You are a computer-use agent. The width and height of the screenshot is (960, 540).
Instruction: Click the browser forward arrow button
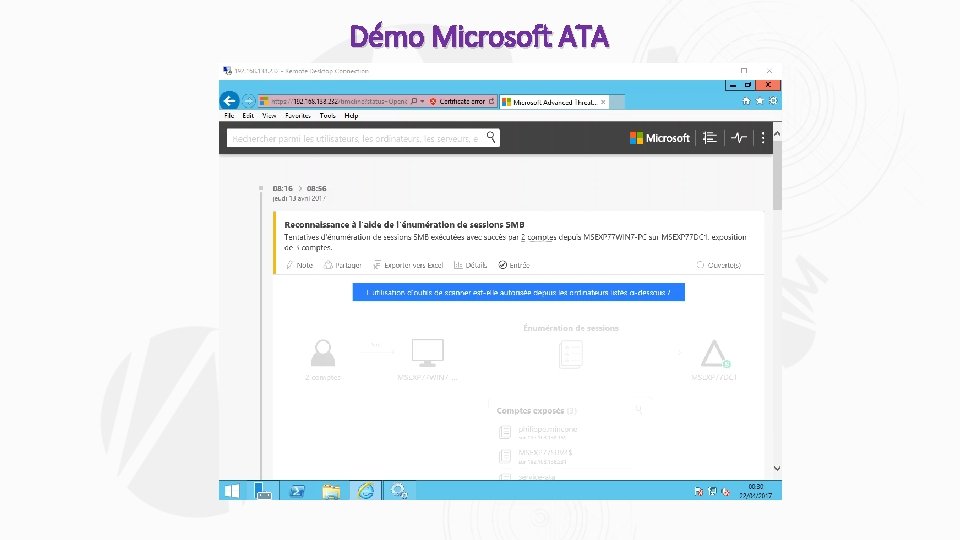point(249,101)
